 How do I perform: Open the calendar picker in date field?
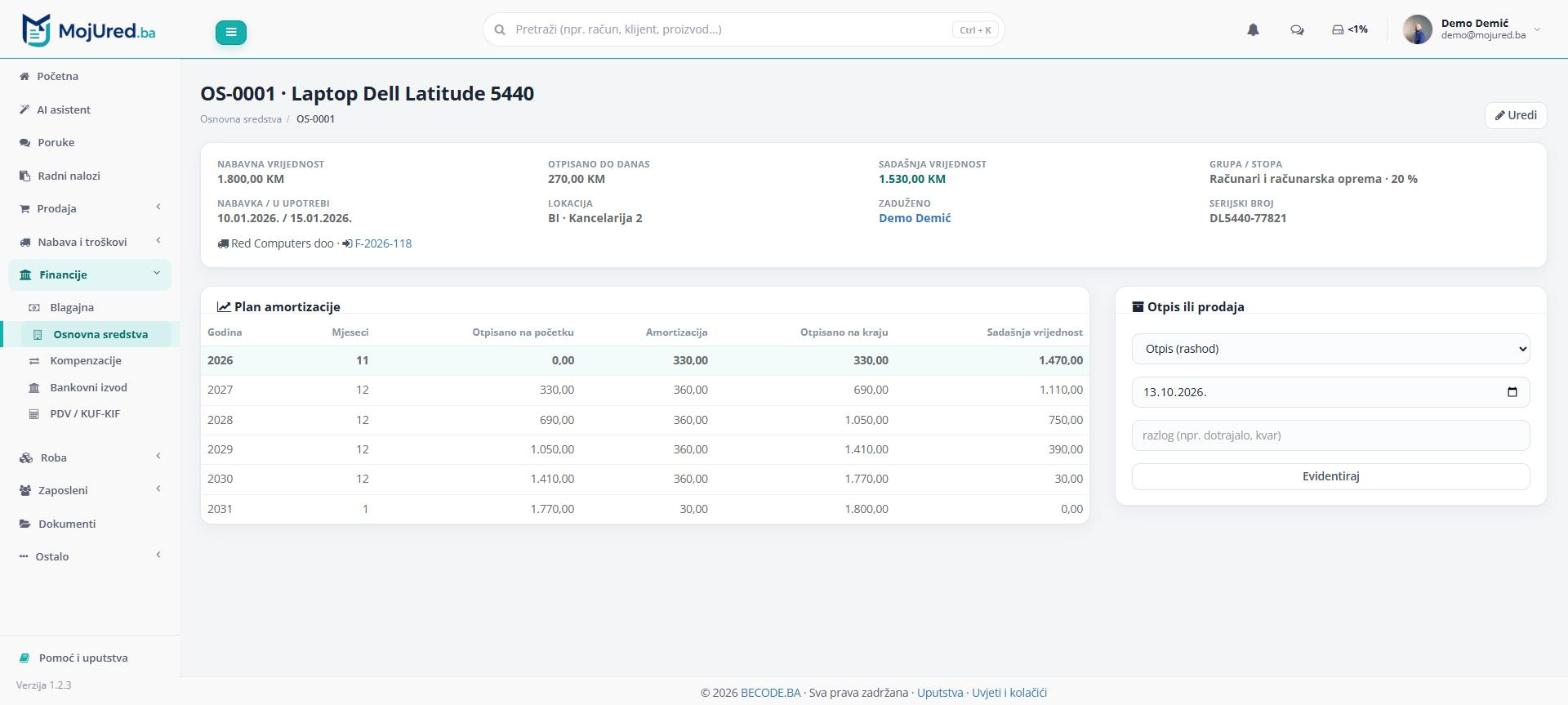coord(1512,392)
